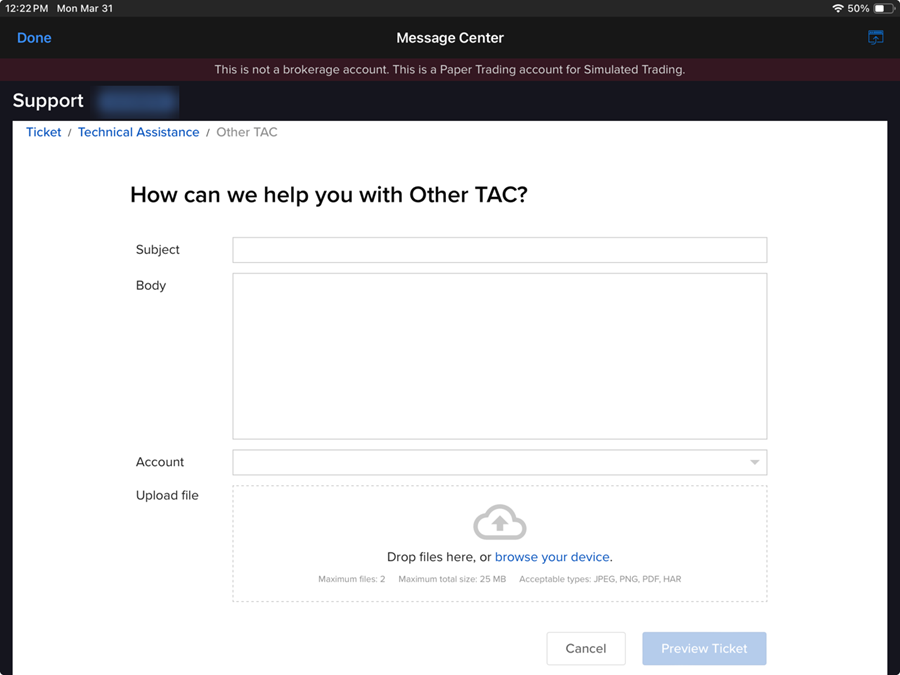Tap the blurred account name beside Support

coord(137,101)
